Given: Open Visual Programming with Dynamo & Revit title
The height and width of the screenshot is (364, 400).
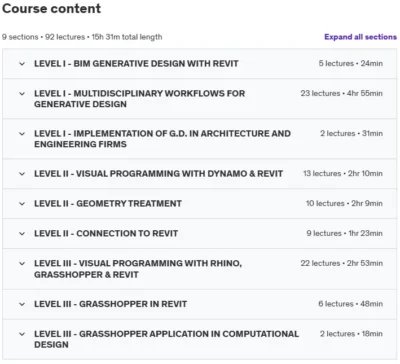Looking at the screenshot, I should (x=158, y=174).
